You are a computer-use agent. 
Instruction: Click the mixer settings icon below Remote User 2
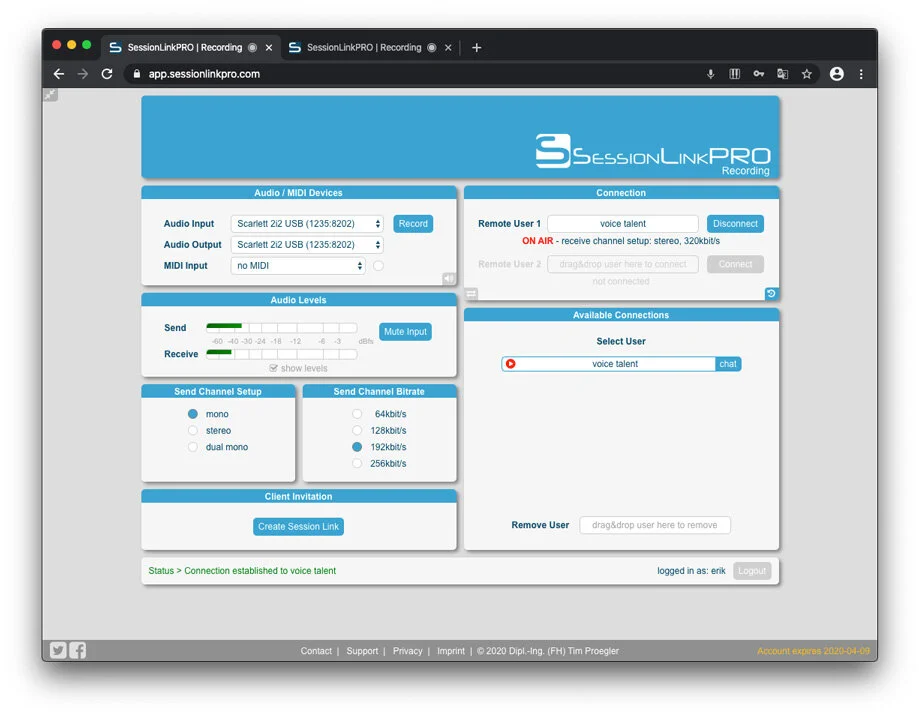471,294
